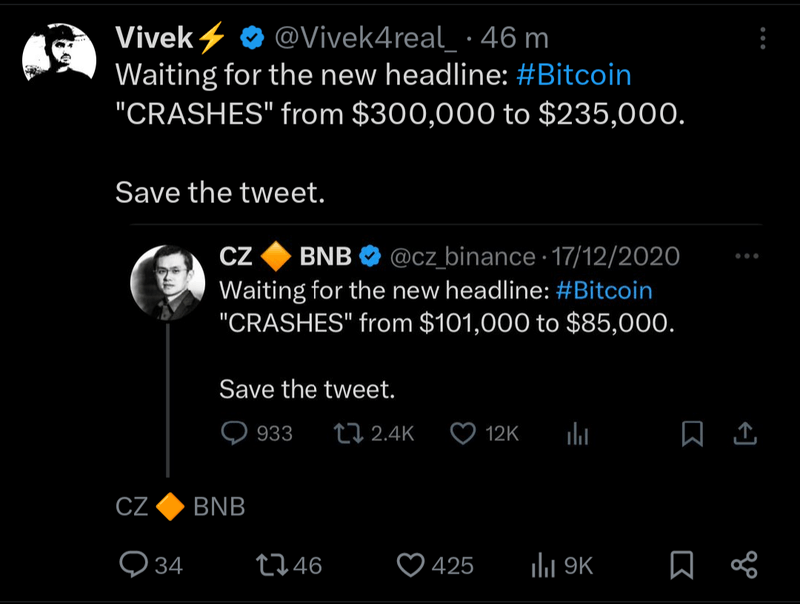Open three-dot menu on CZ's quoted tweet
Screen dimensions: 800x604
(x=746, y=256)
